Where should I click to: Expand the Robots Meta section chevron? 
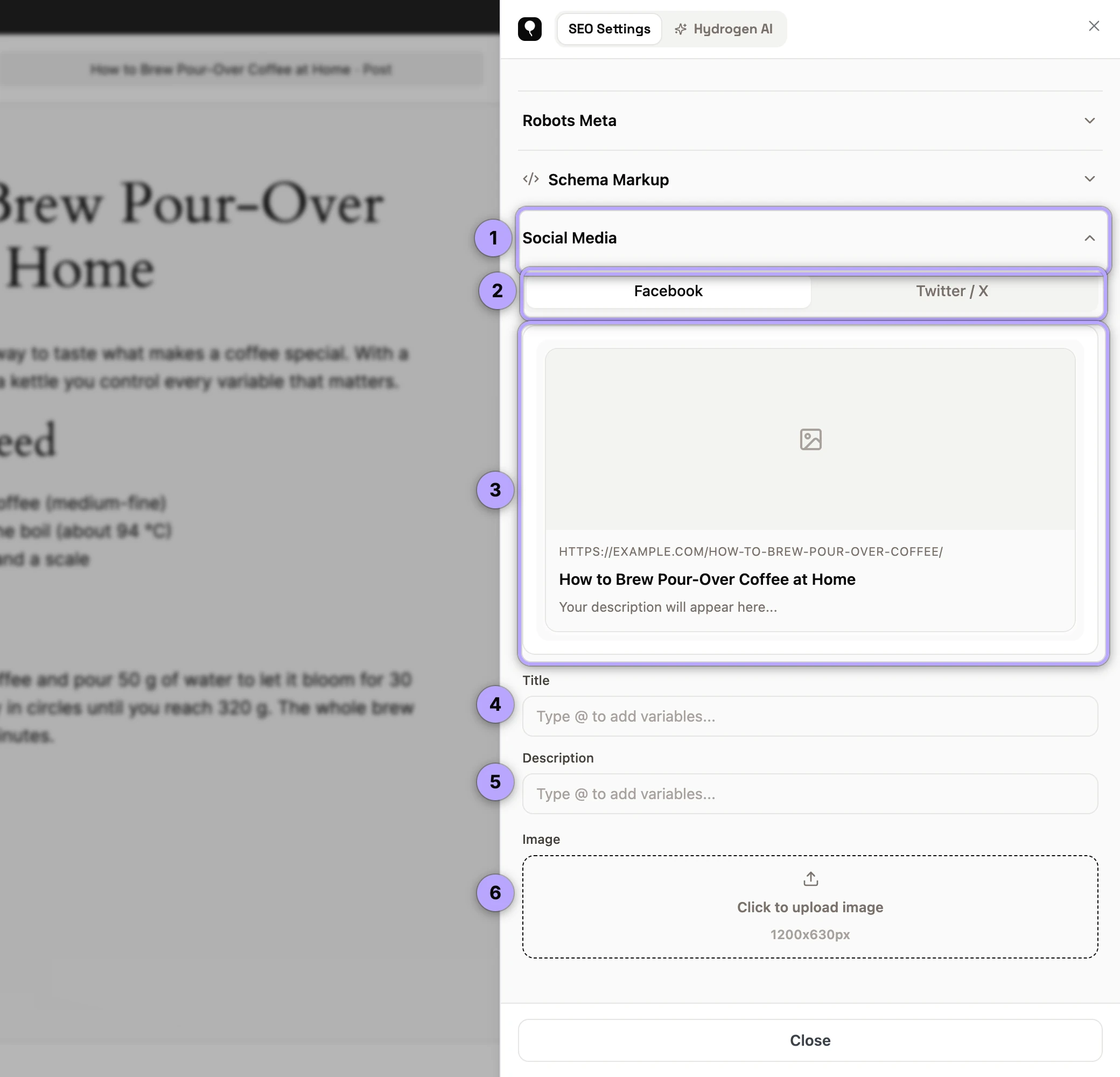tap(1089, 121)
